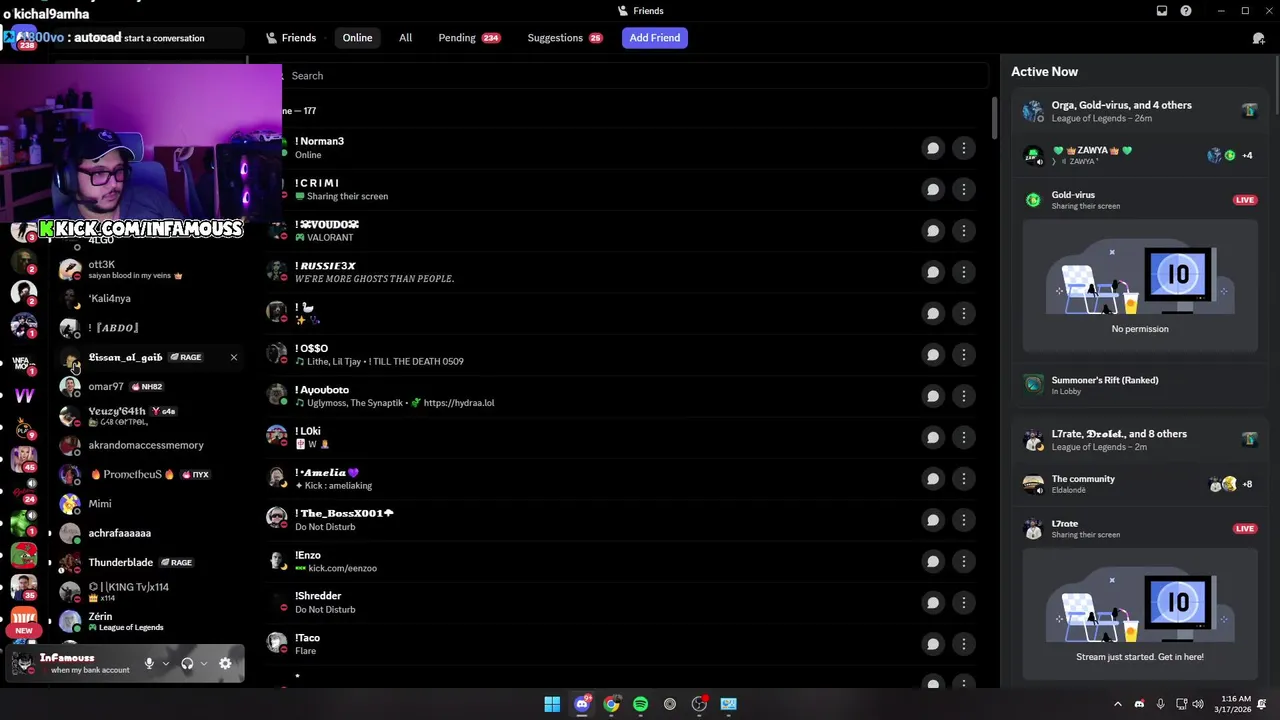Open more options for !Taco
Screen dimensions: 1280x720
point(963,644)
